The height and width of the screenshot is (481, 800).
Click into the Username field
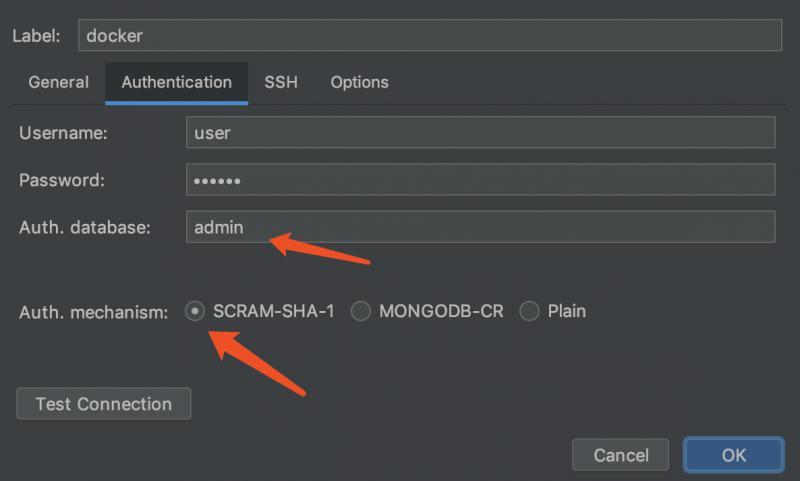pos(481,133)
